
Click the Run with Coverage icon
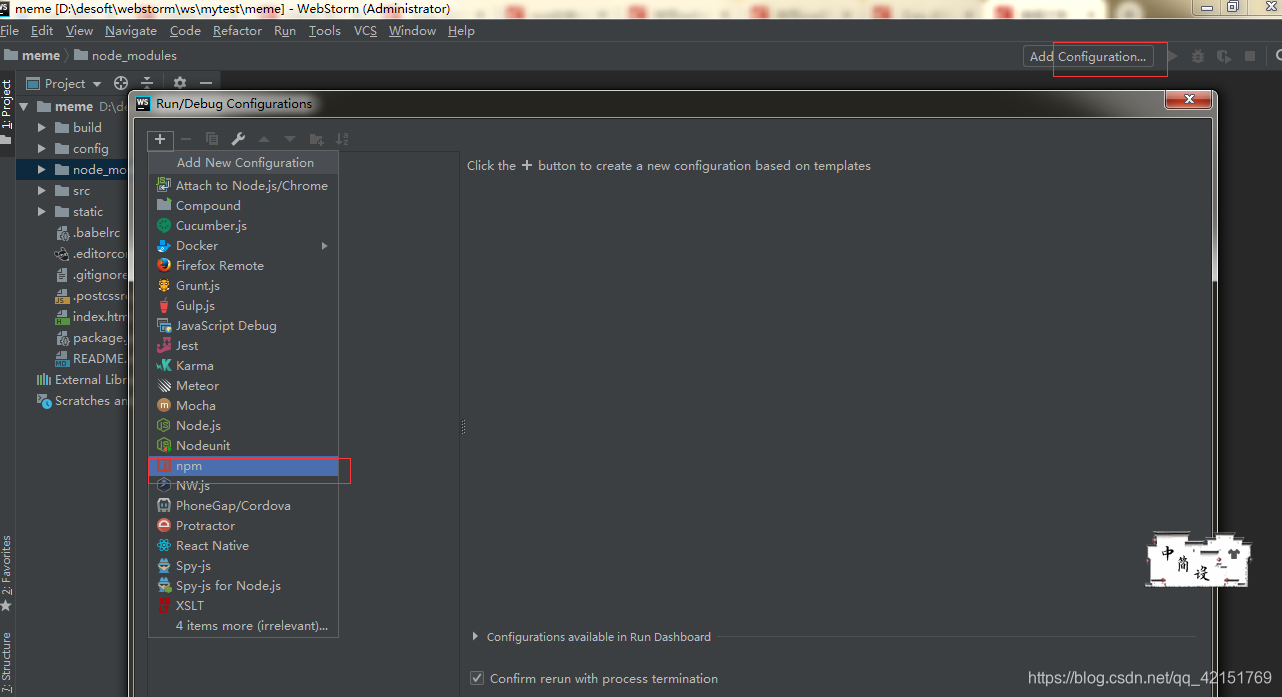pos(1223,57)
